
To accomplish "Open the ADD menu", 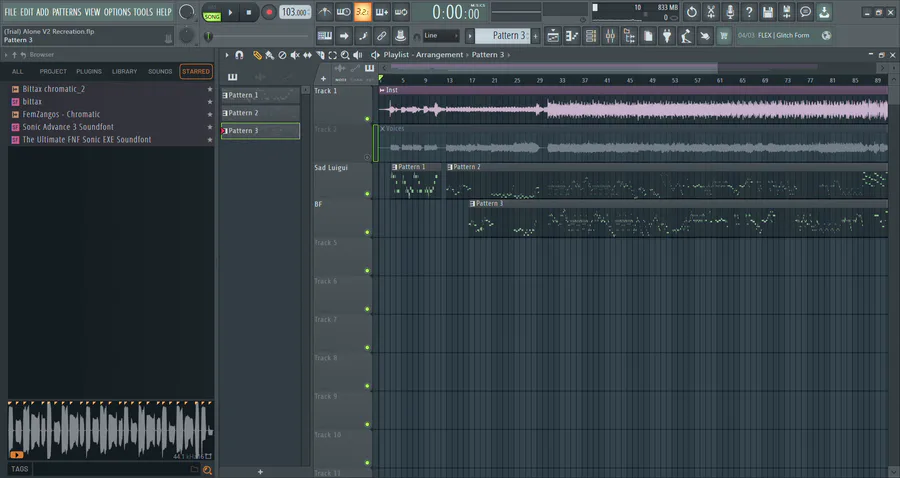I will click(42, 12).
